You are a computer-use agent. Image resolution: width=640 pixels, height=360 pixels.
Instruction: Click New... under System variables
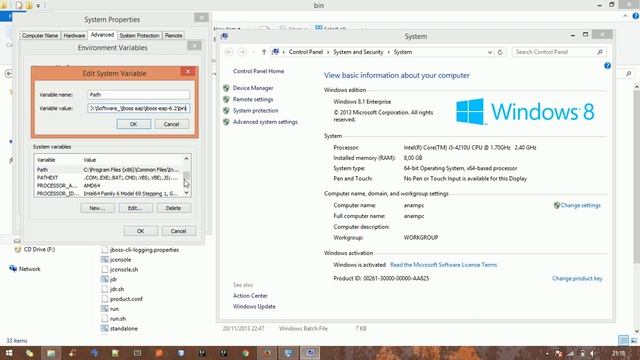pyautogui.click(x=97, y=208)
